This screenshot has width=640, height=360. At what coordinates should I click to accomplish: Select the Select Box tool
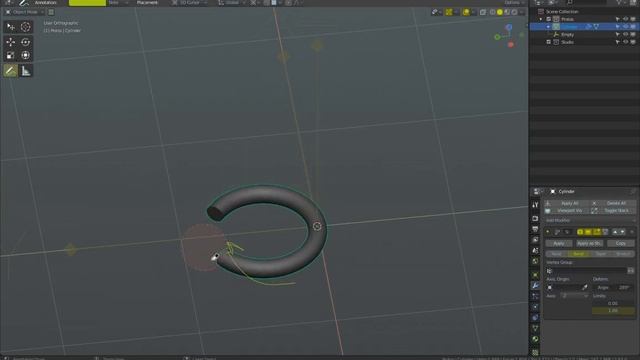11,27
